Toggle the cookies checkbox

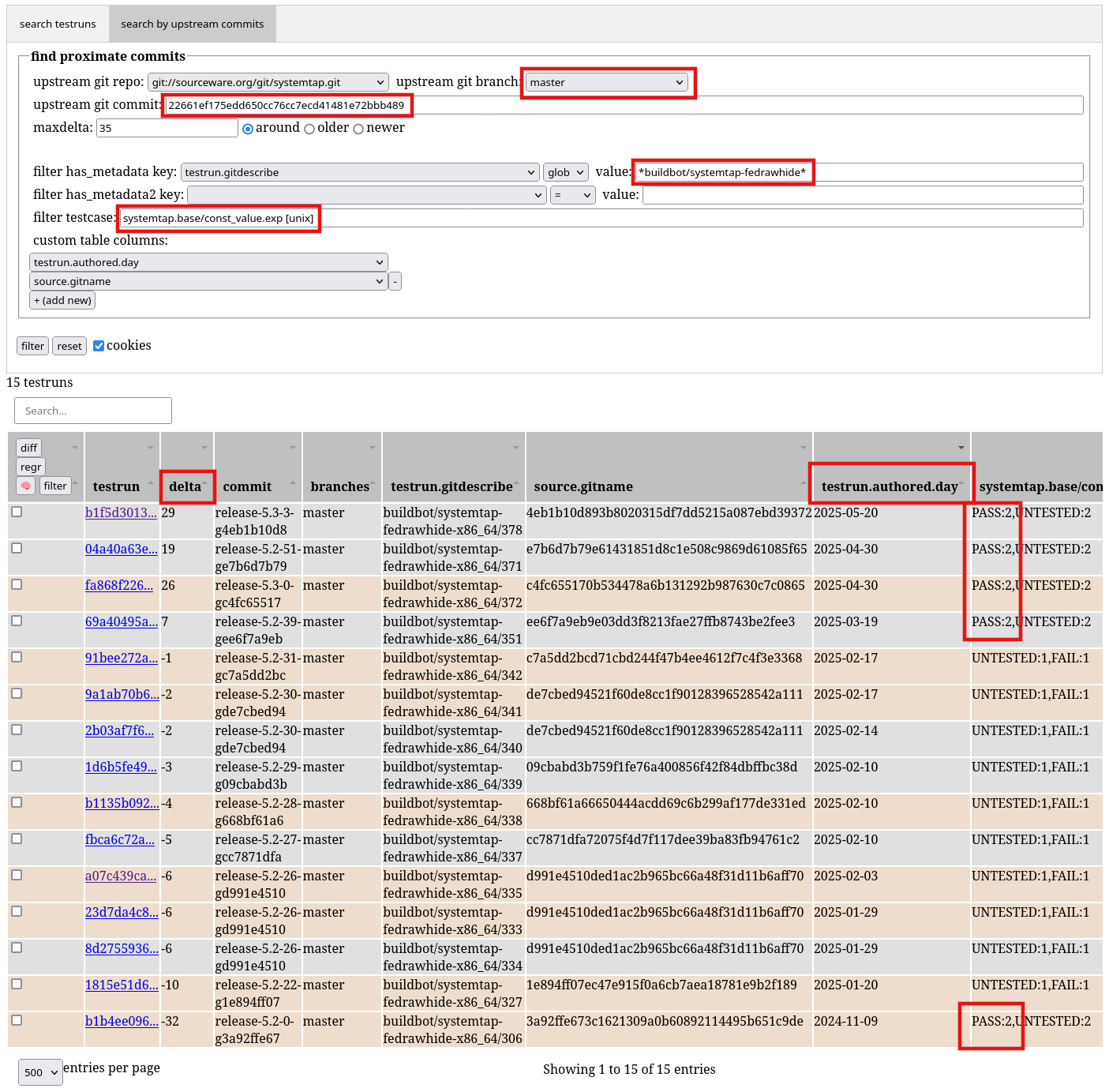pos(99,346)
